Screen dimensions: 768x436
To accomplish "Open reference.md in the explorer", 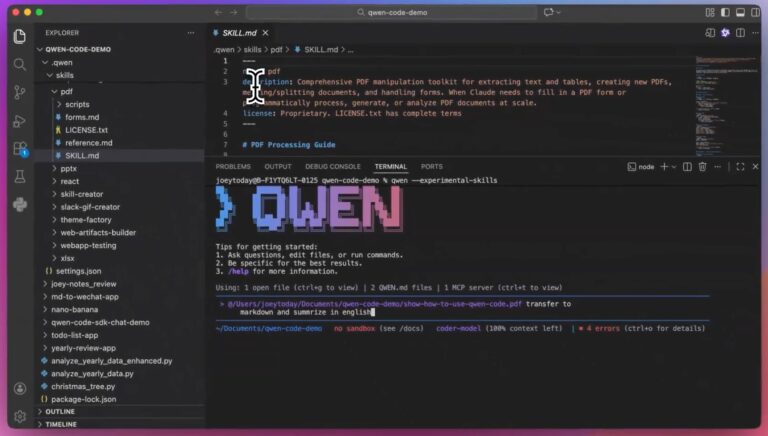I will tap(89, 143).
